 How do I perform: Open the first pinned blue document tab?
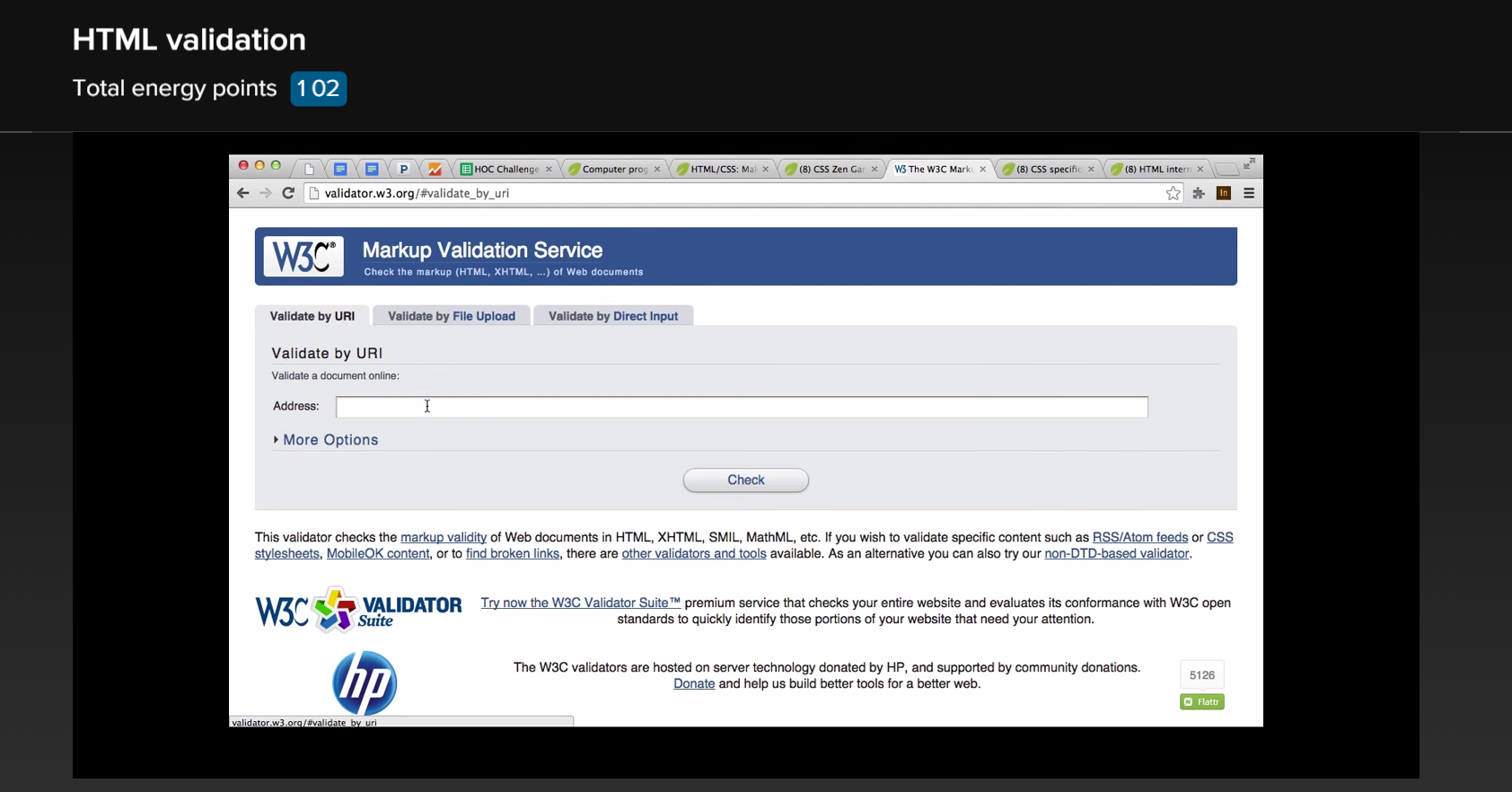tap(340, 169)
